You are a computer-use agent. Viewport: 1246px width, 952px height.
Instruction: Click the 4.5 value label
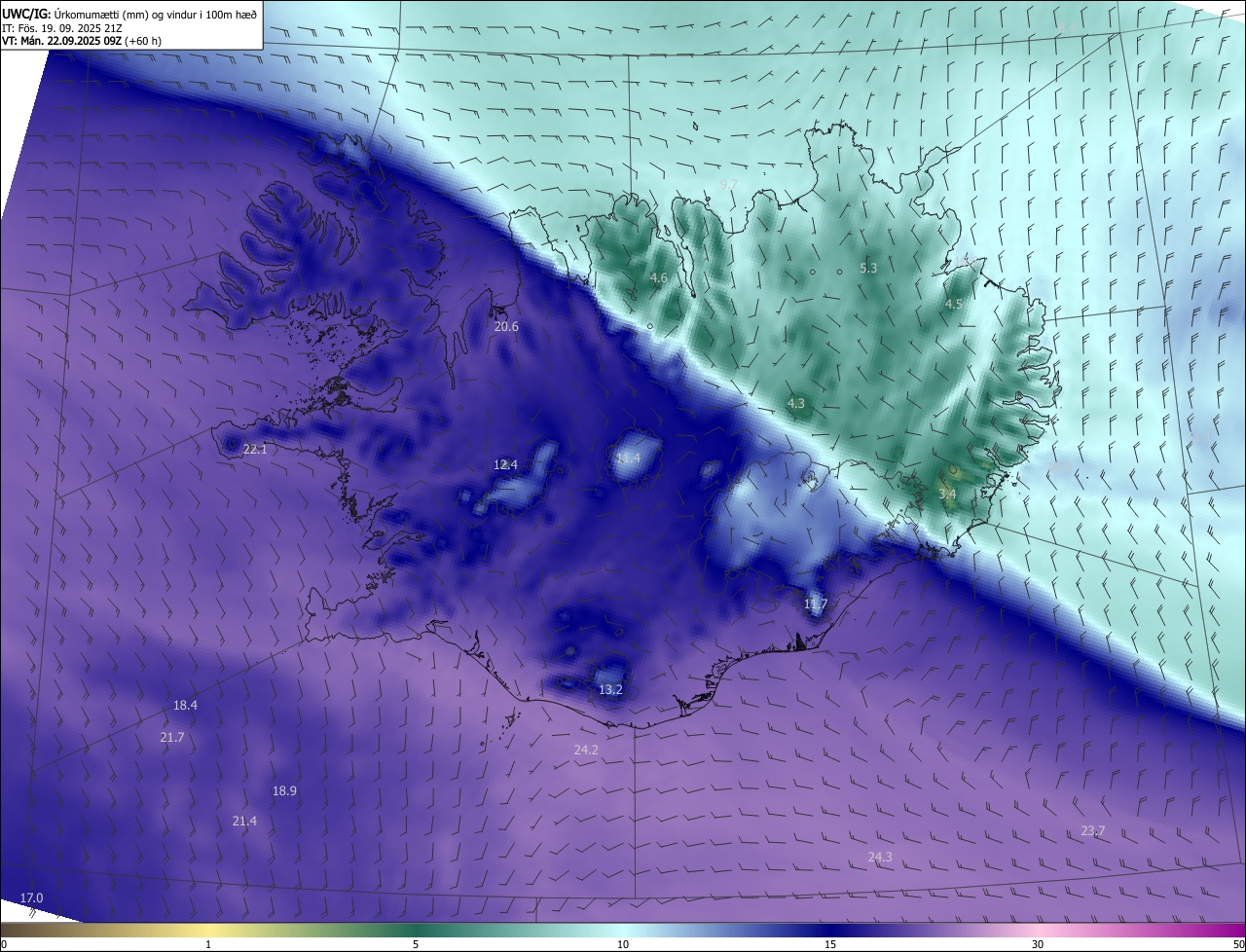[x=954, y=305]
